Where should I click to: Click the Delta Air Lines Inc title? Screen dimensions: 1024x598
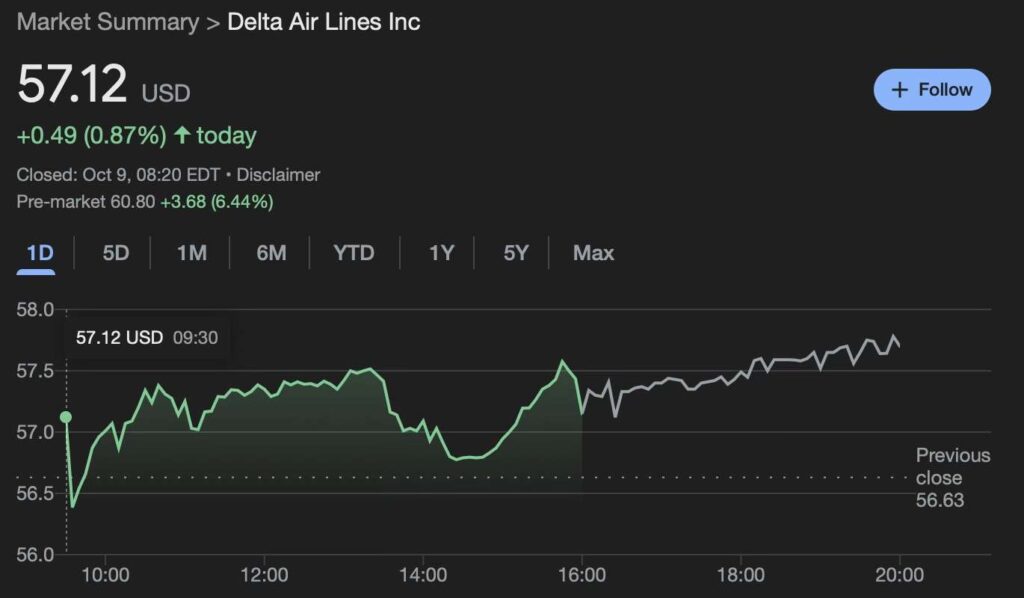(x=324, y=22)
